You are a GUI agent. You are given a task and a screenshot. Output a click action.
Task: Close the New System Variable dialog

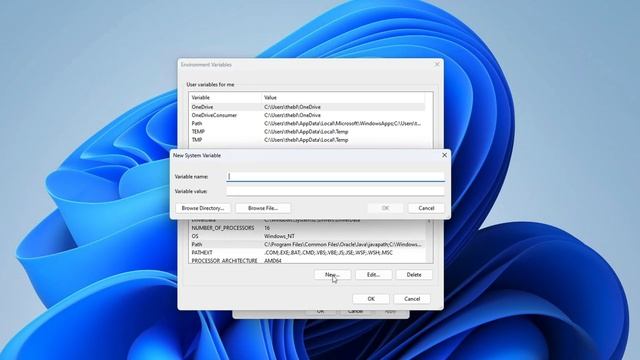click(x=444, y=155)
